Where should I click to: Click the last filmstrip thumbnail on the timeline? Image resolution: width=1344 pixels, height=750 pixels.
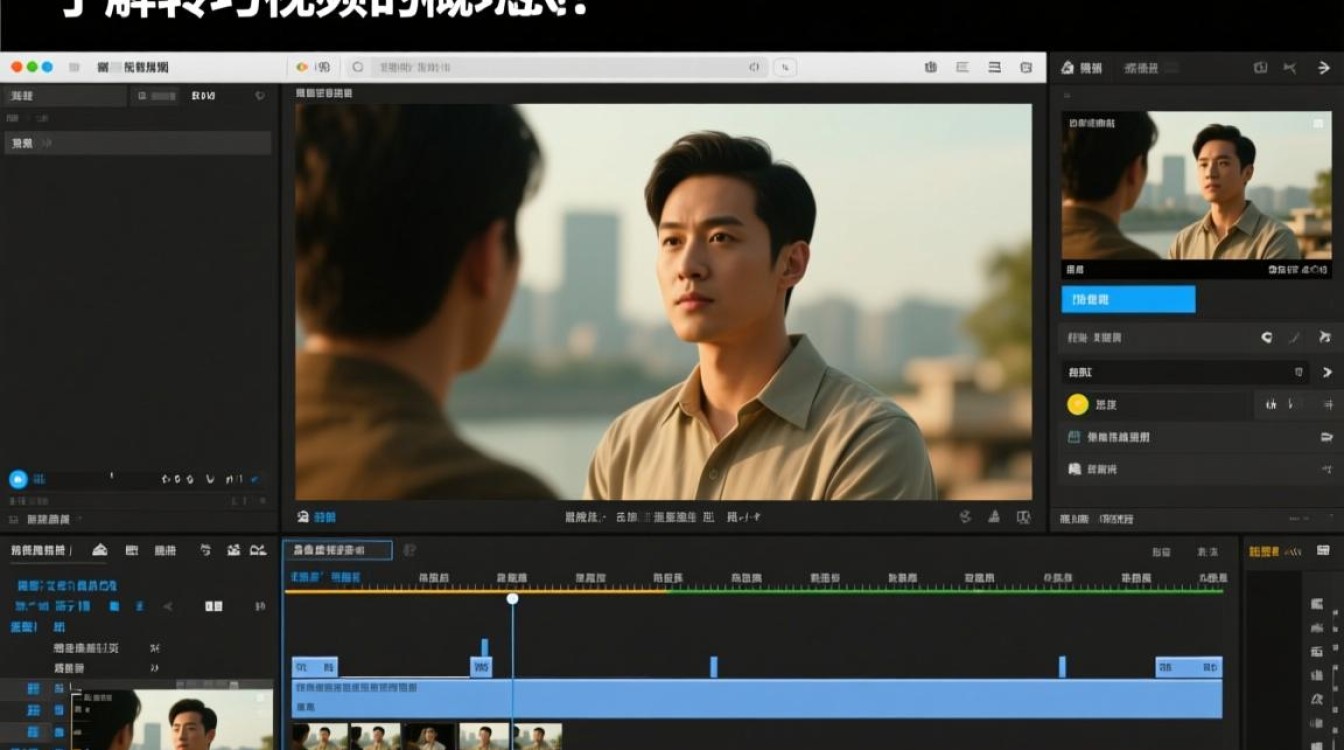point(538,737)
